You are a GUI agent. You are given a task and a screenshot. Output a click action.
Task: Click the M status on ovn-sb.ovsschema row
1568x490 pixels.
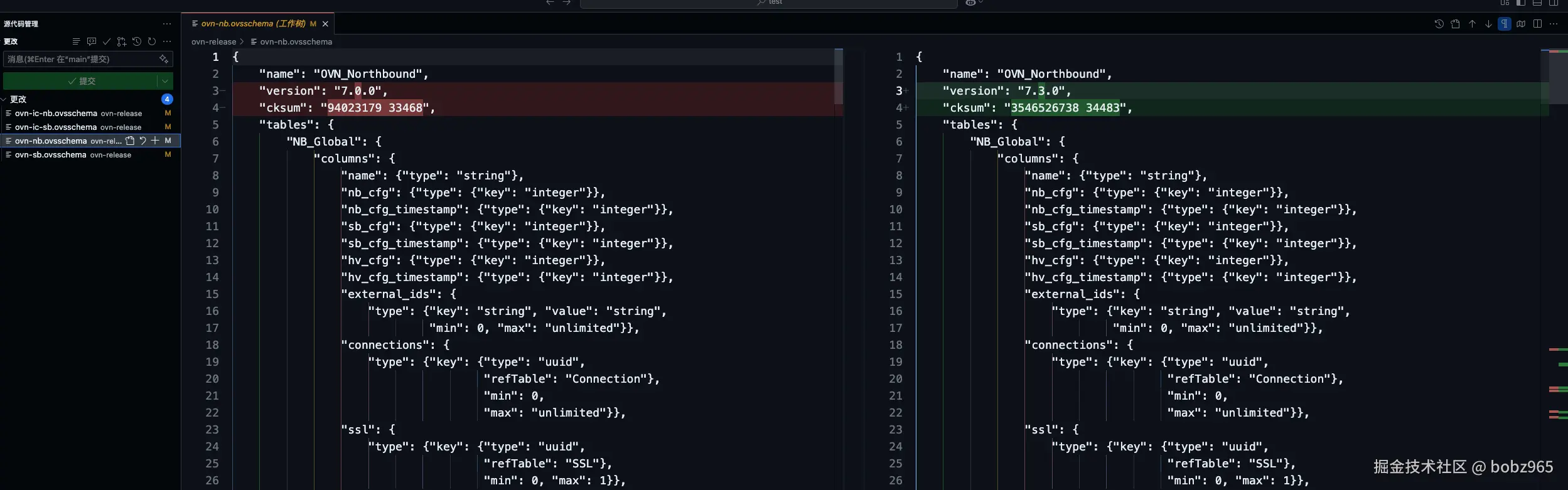click(x=168, y=154)
